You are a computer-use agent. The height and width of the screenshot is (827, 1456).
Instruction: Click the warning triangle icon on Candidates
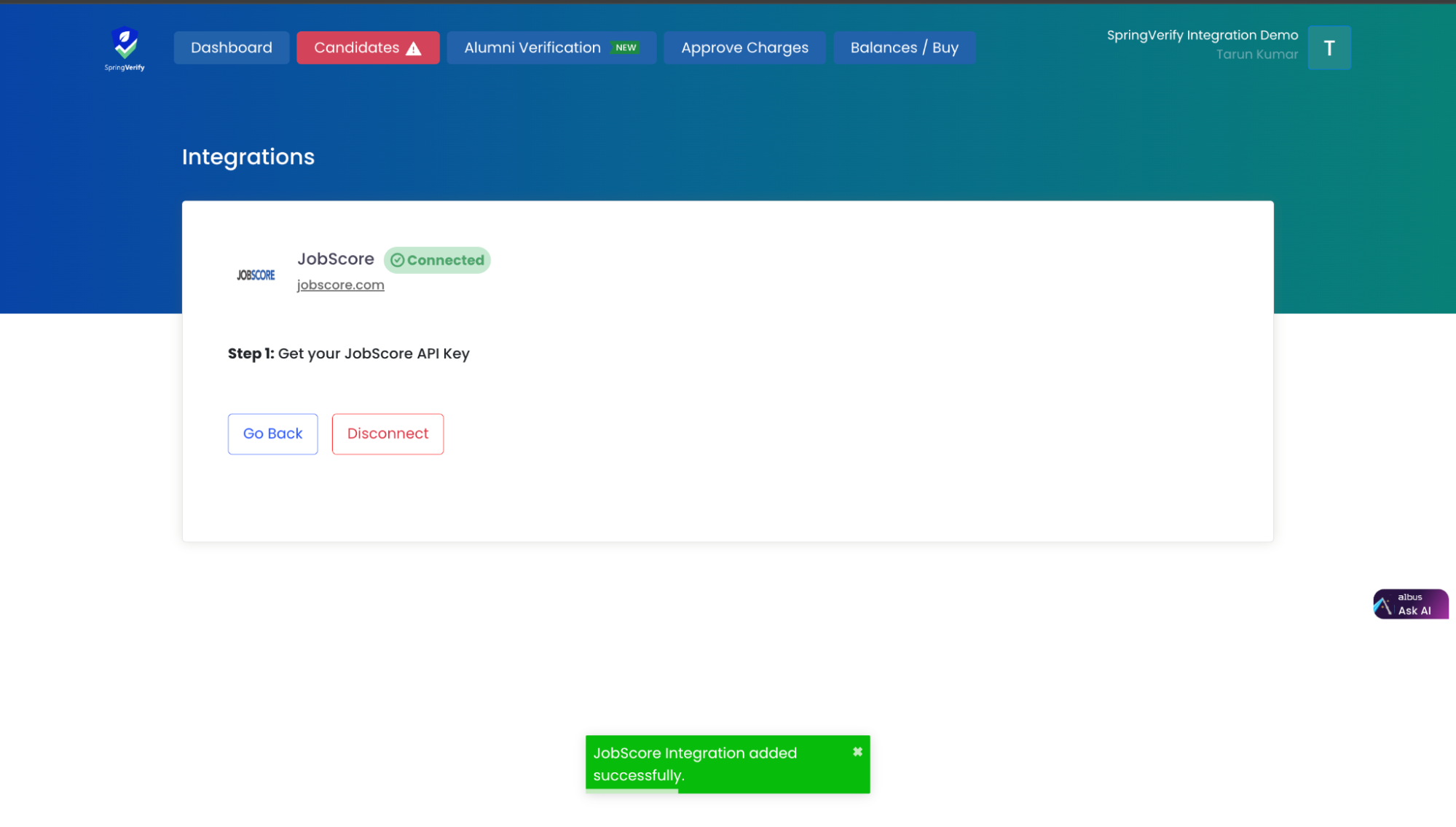414,49
